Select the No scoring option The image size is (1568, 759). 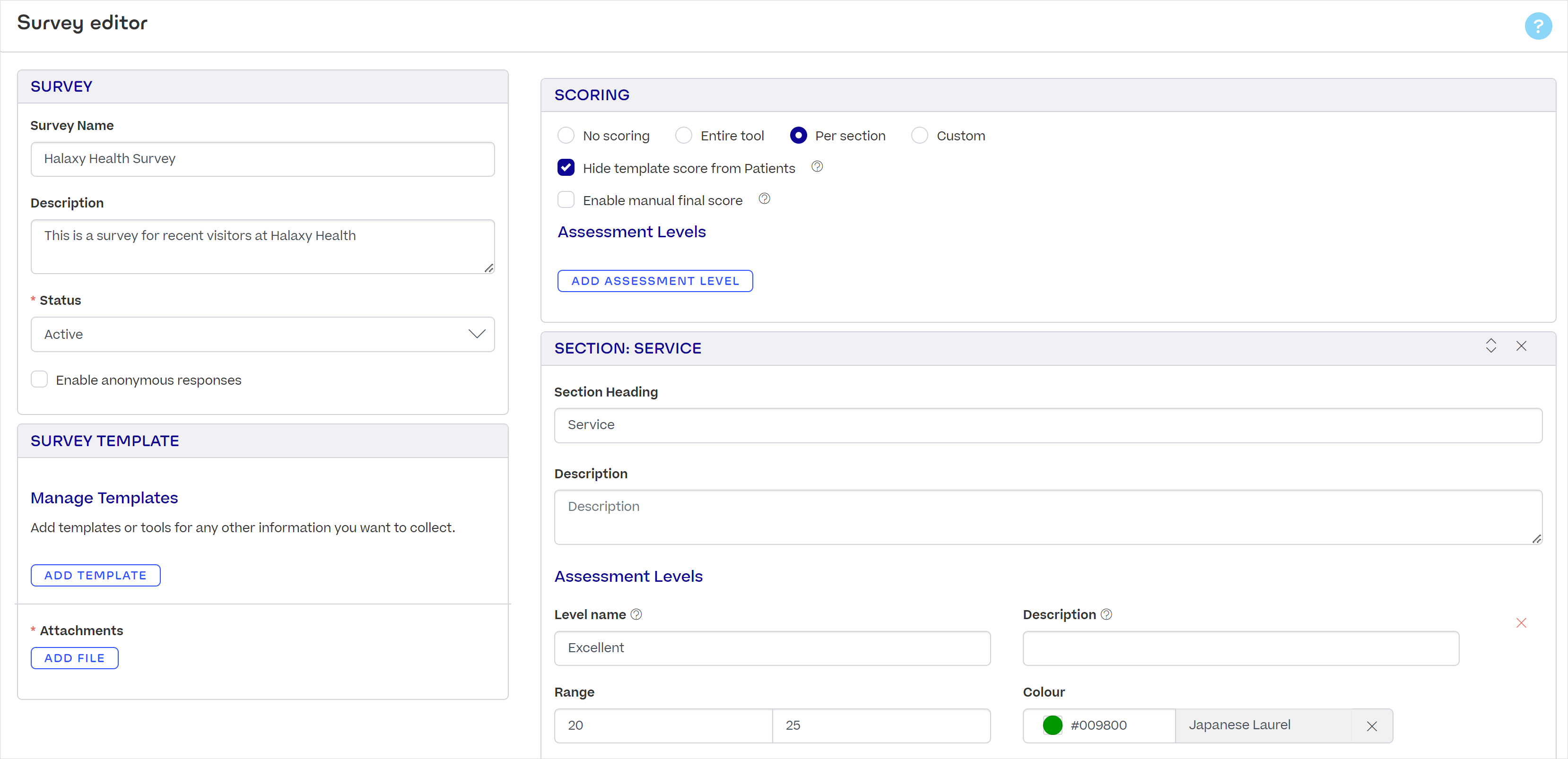[566, 135]
